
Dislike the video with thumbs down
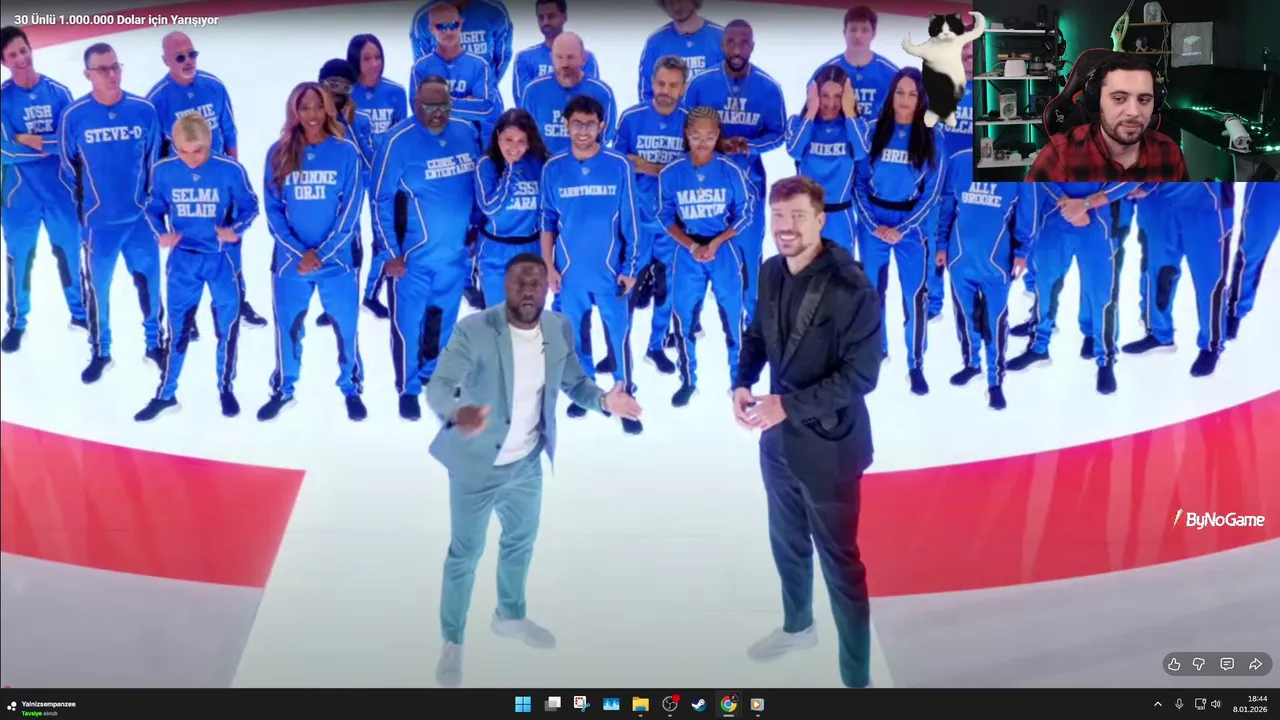(x=1198, y=664)
